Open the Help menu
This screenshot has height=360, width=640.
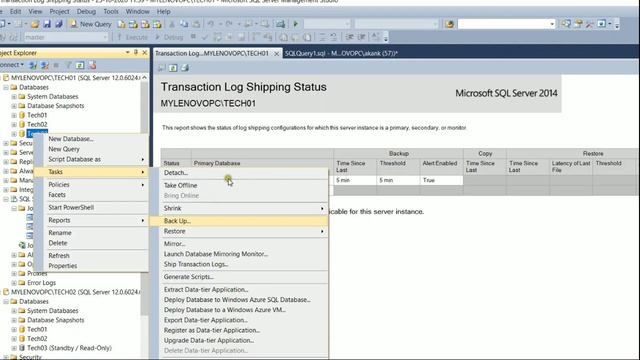(x=164, y=11)
